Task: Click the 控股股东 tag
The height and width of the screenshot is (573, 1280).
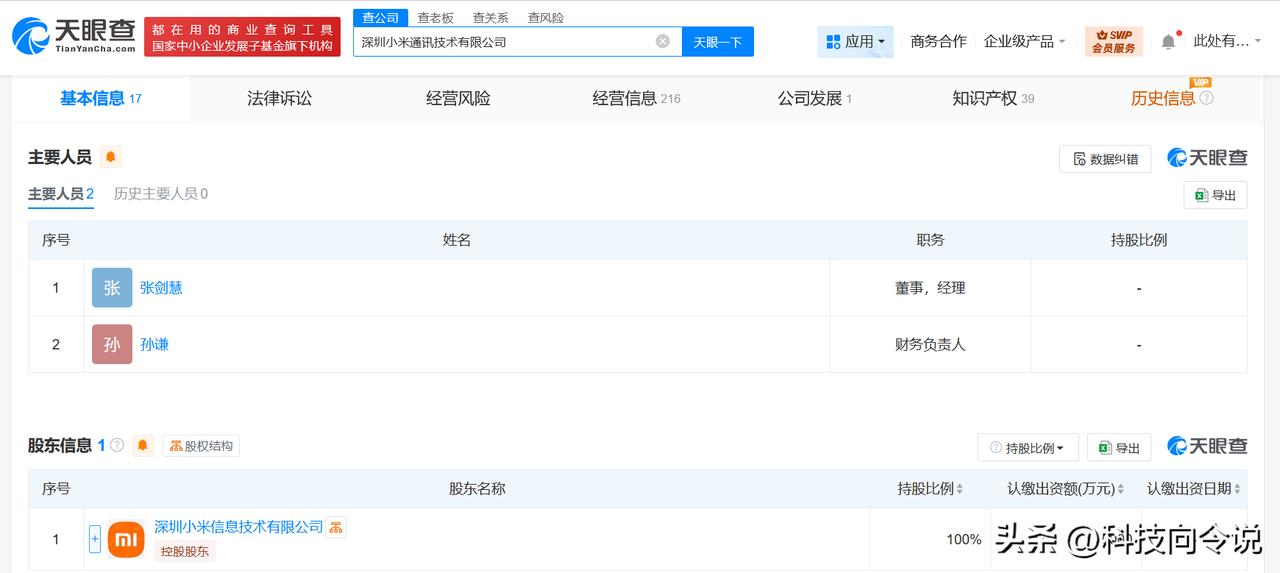Action: [185, 551]
